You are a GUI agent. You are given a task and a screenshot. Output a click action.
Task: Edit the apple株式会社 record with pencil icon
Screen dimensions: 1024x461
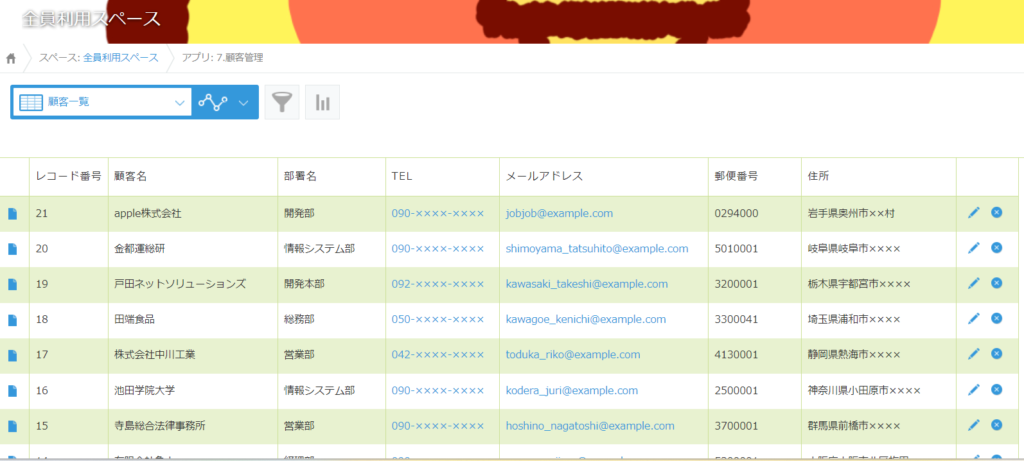click(x=973, y=212)
